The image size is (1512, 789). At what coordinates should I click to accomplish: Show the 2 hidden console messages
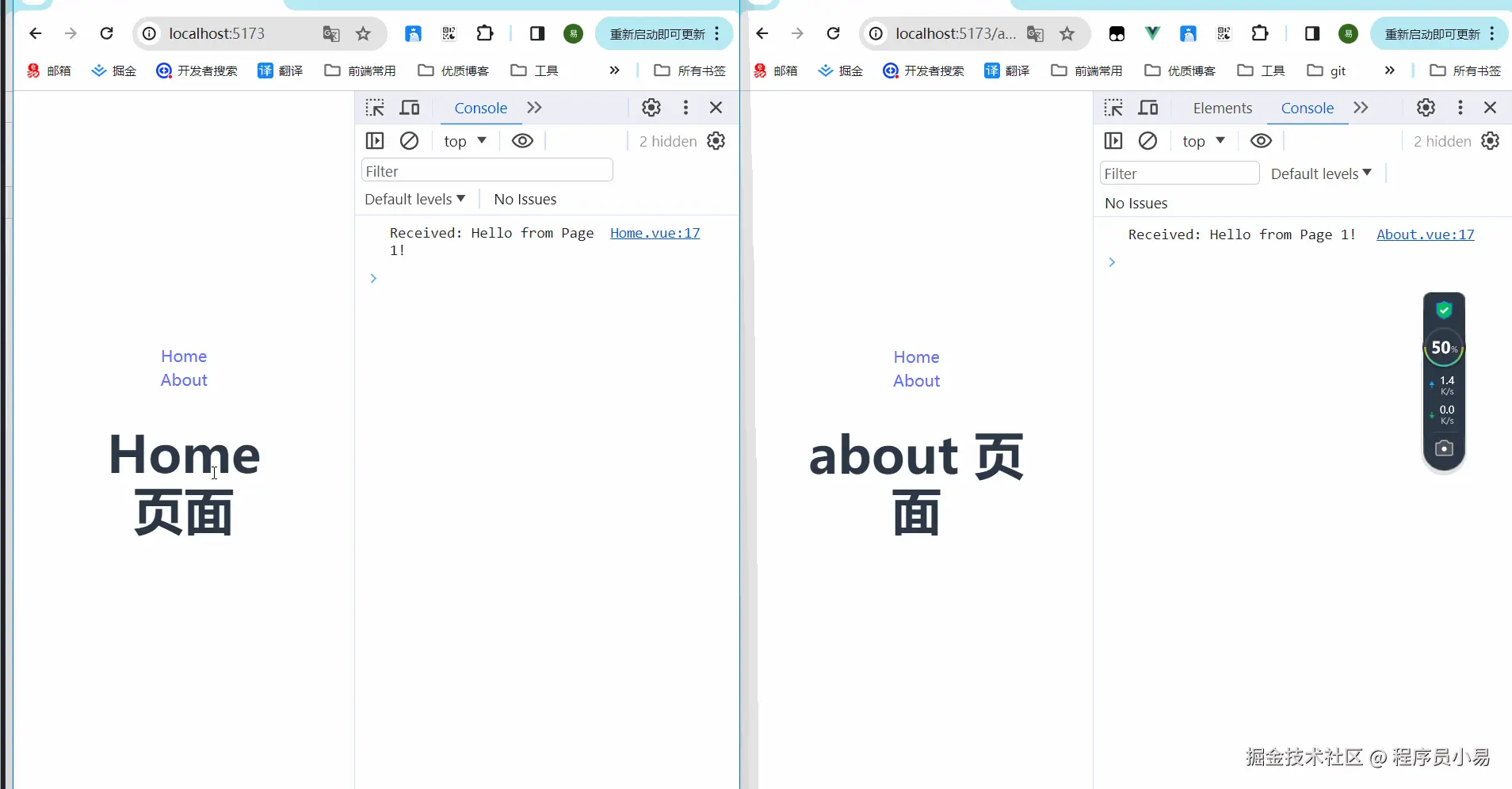[x=666, y=141]
